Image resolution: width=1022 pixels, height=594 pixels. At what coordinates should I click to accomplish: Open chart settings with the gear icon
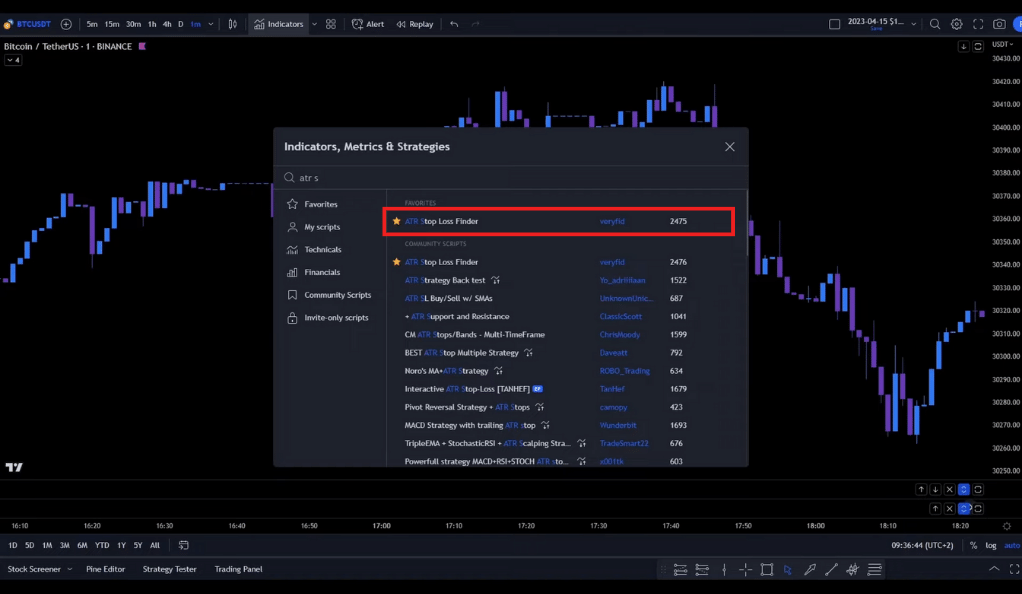[x=956, y=24]
